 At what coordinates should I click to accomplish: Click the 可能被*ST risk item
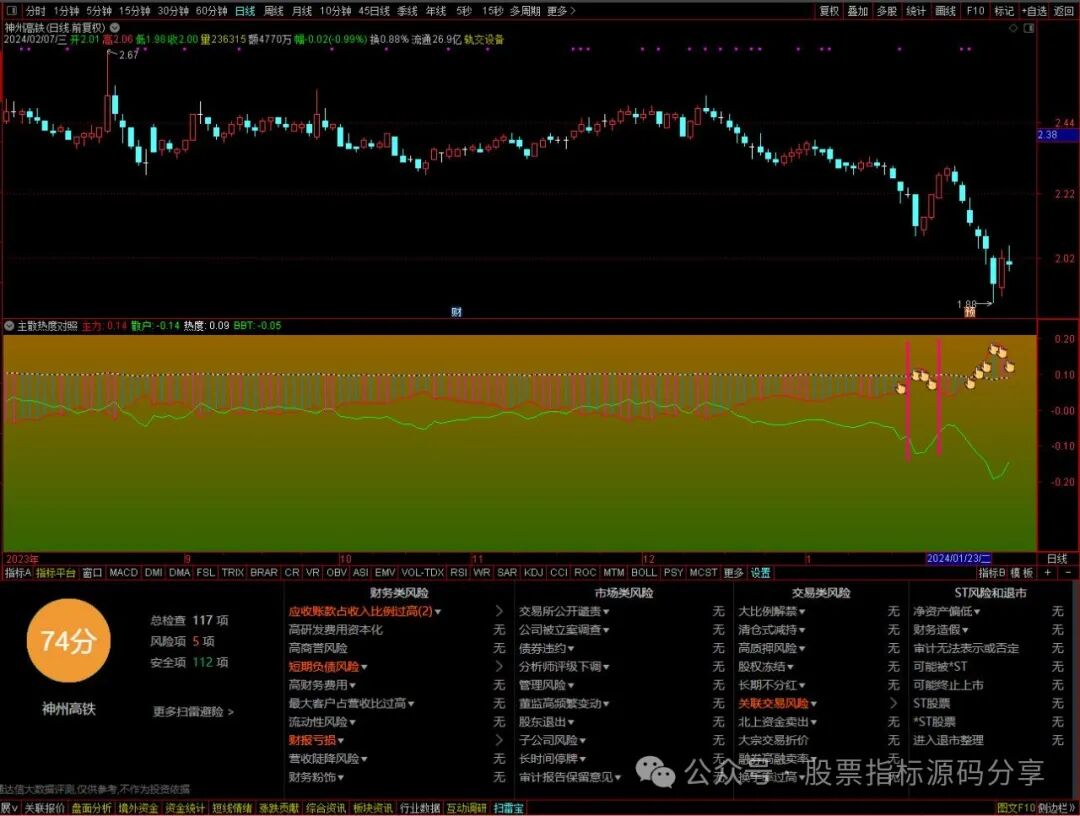(940, 667)
